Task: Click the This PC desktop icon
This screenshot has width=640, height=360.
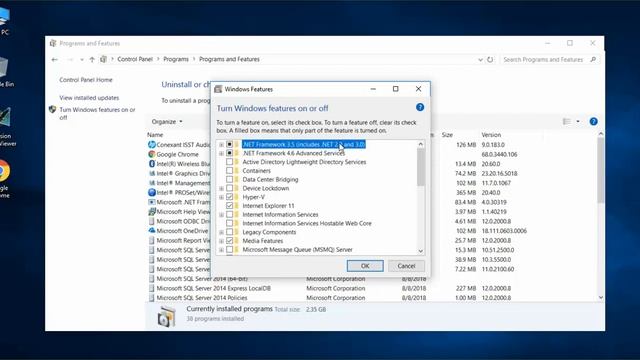Action: click(4, 16)
